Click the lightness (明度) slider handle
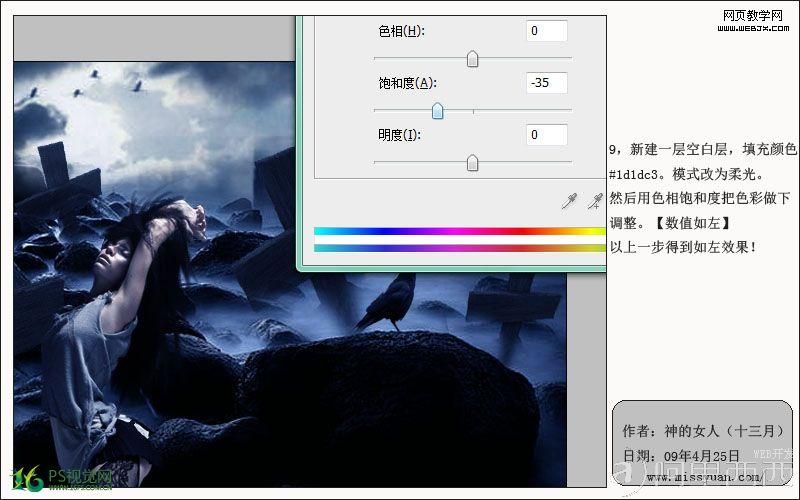Image resolution: width=800 pixels, height=500 pixels. [x=472, y=163]
